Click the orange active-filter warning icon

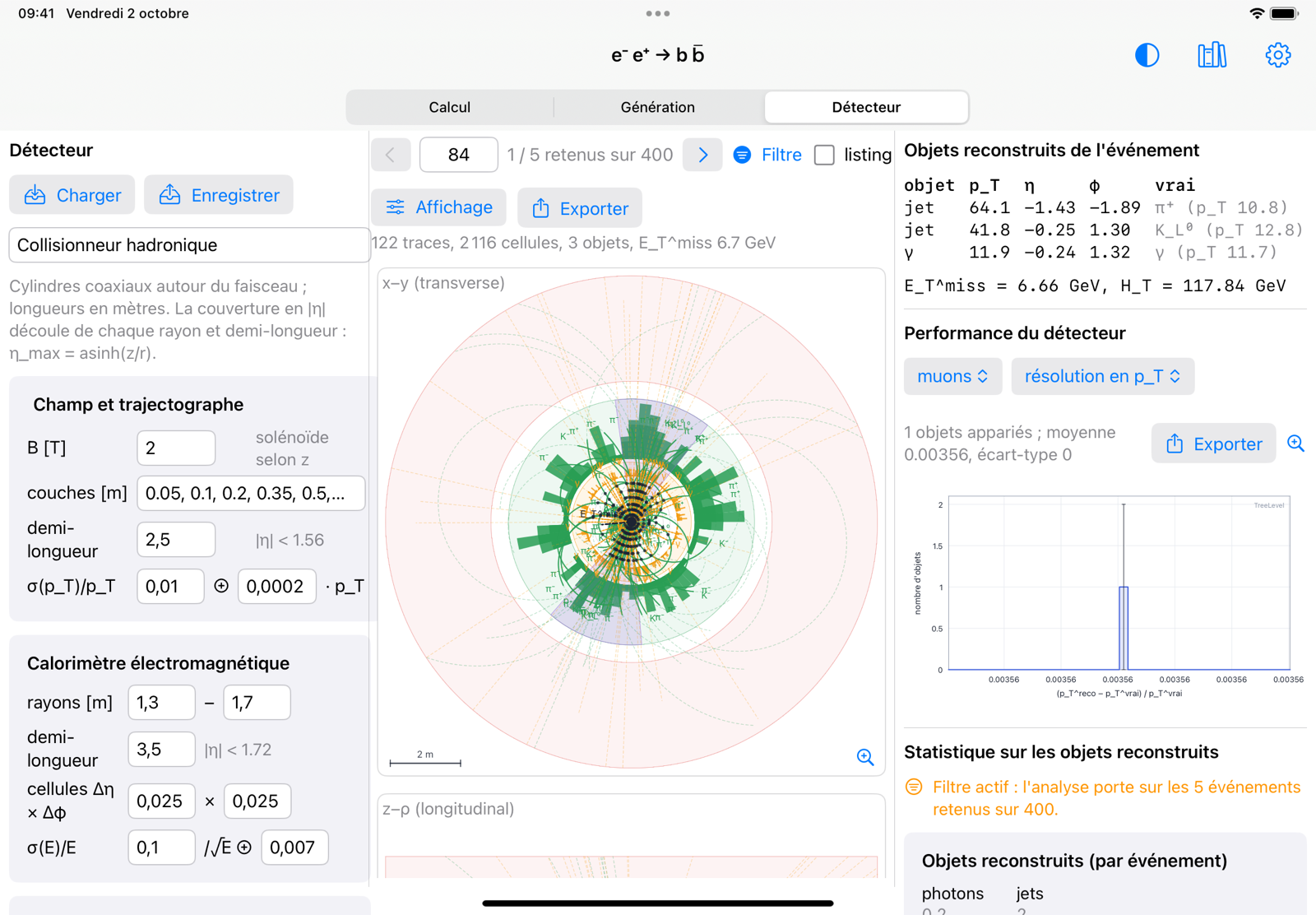click(x=914, y=787)
